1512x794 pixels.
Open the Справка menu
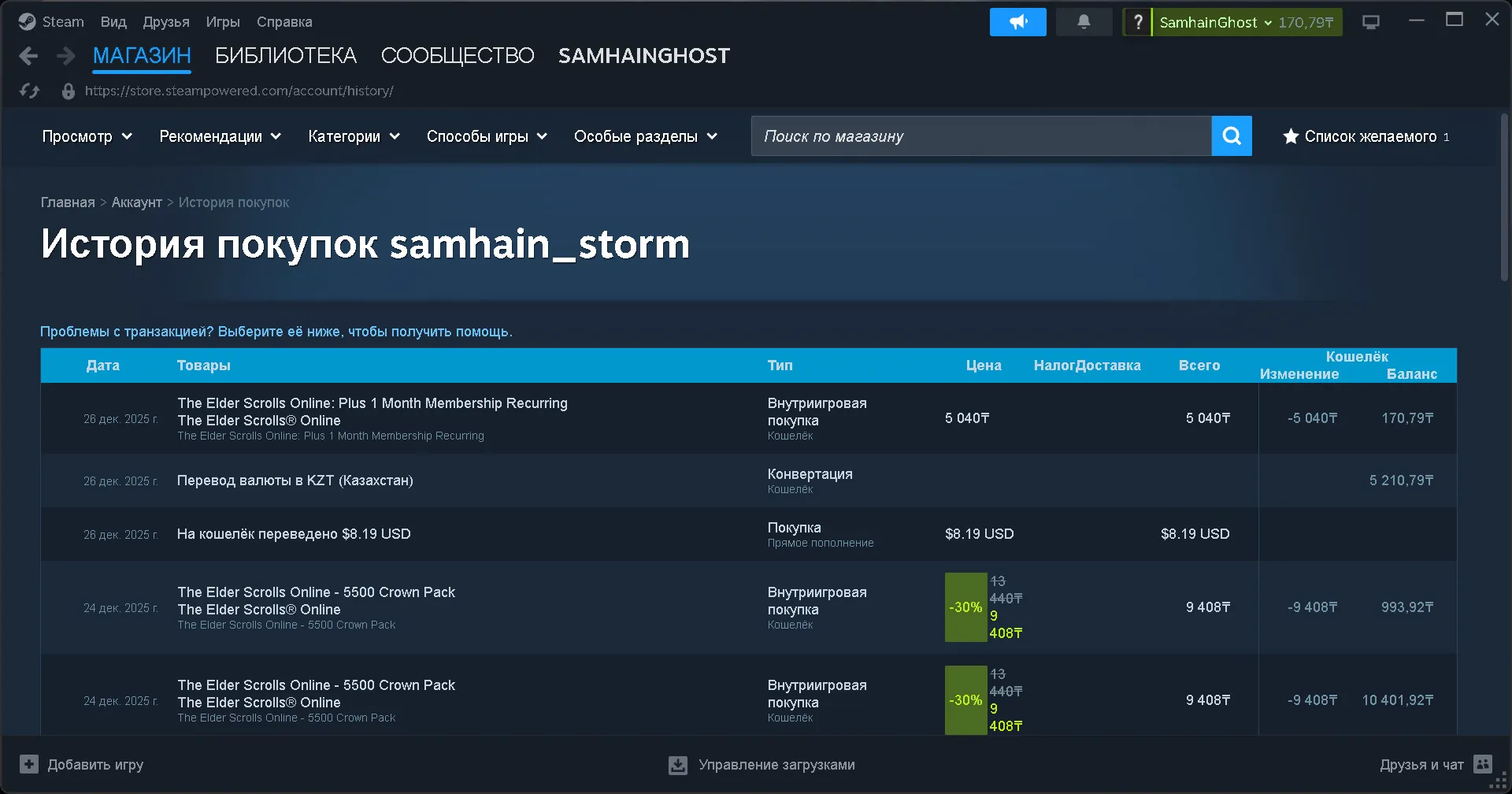(284, 22)
